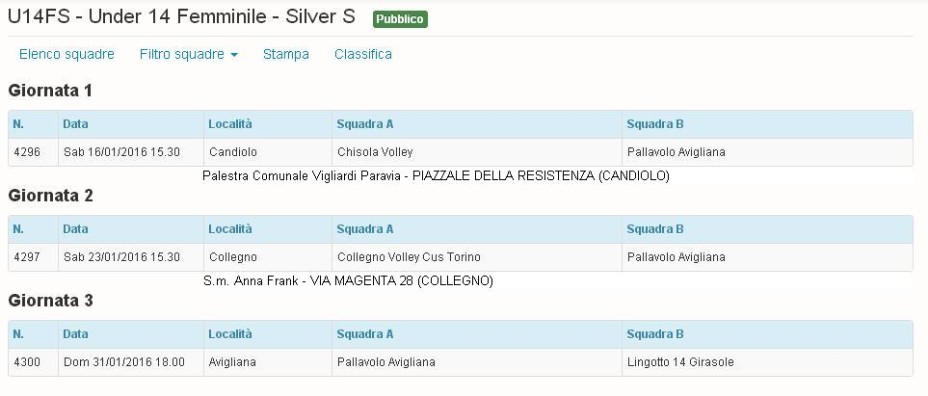
Task: Click the green Pubblico badge
Action: (x=400, y=20)
